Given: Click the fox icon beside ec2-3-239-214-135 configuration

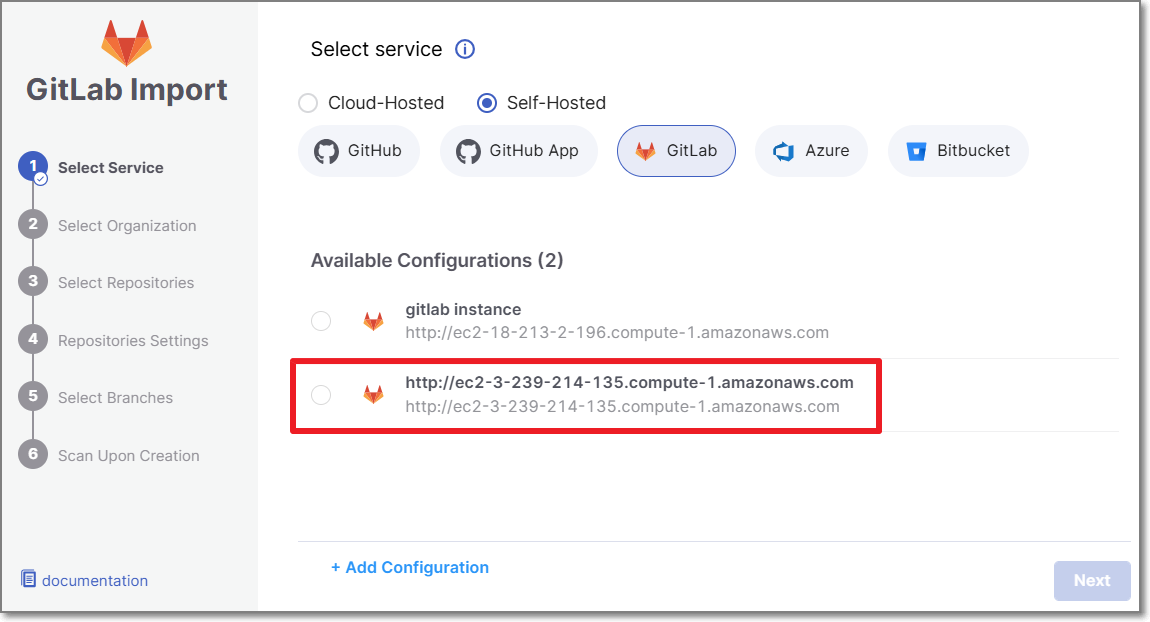Looking at the screenshot, I should (x=373, y=394).
